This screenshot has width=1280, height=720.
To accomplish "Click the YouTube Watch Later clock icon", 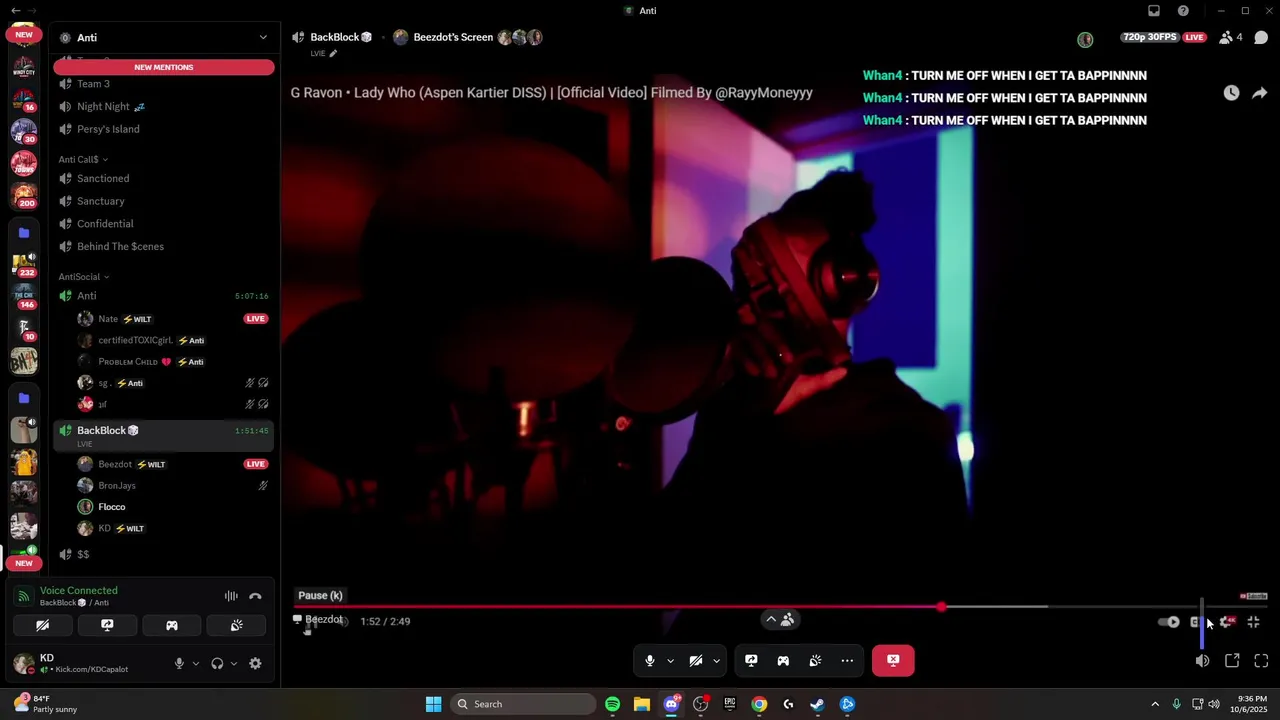I will [1231, 93].
